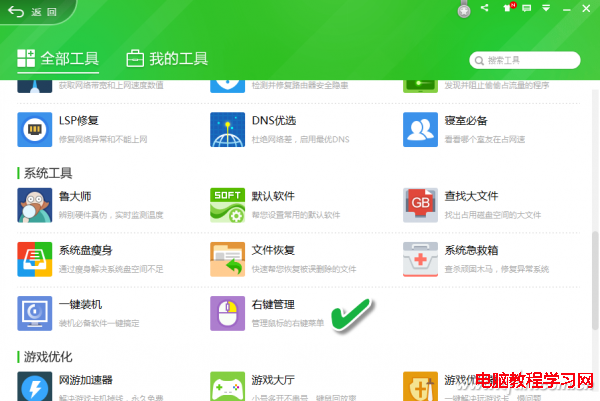
Task: Click the vertical scrollbar thumb
Action: [x=595, y=280]
